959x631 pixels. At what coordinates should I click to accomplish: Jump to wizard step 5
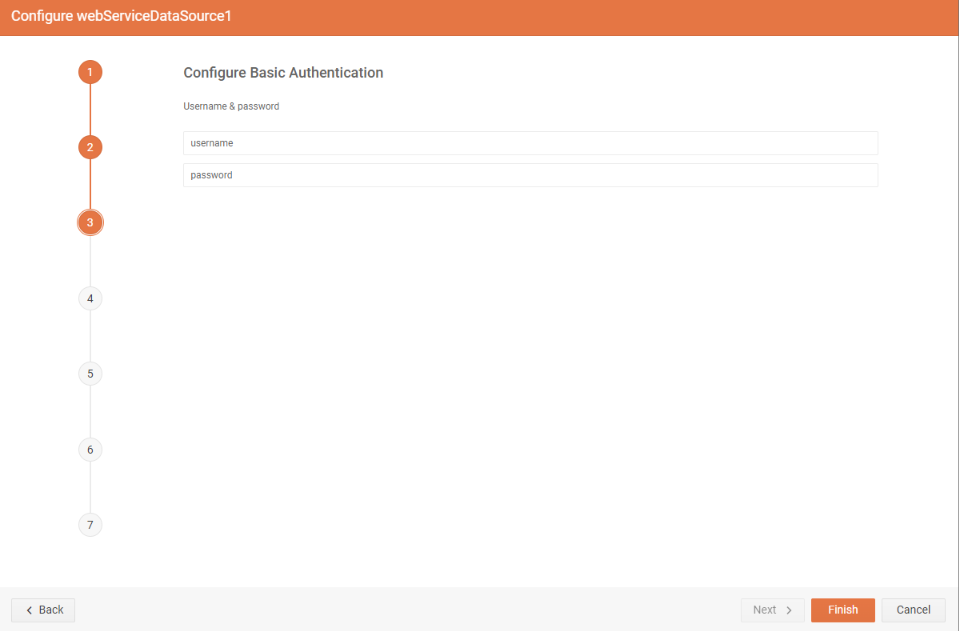point(90,373)
